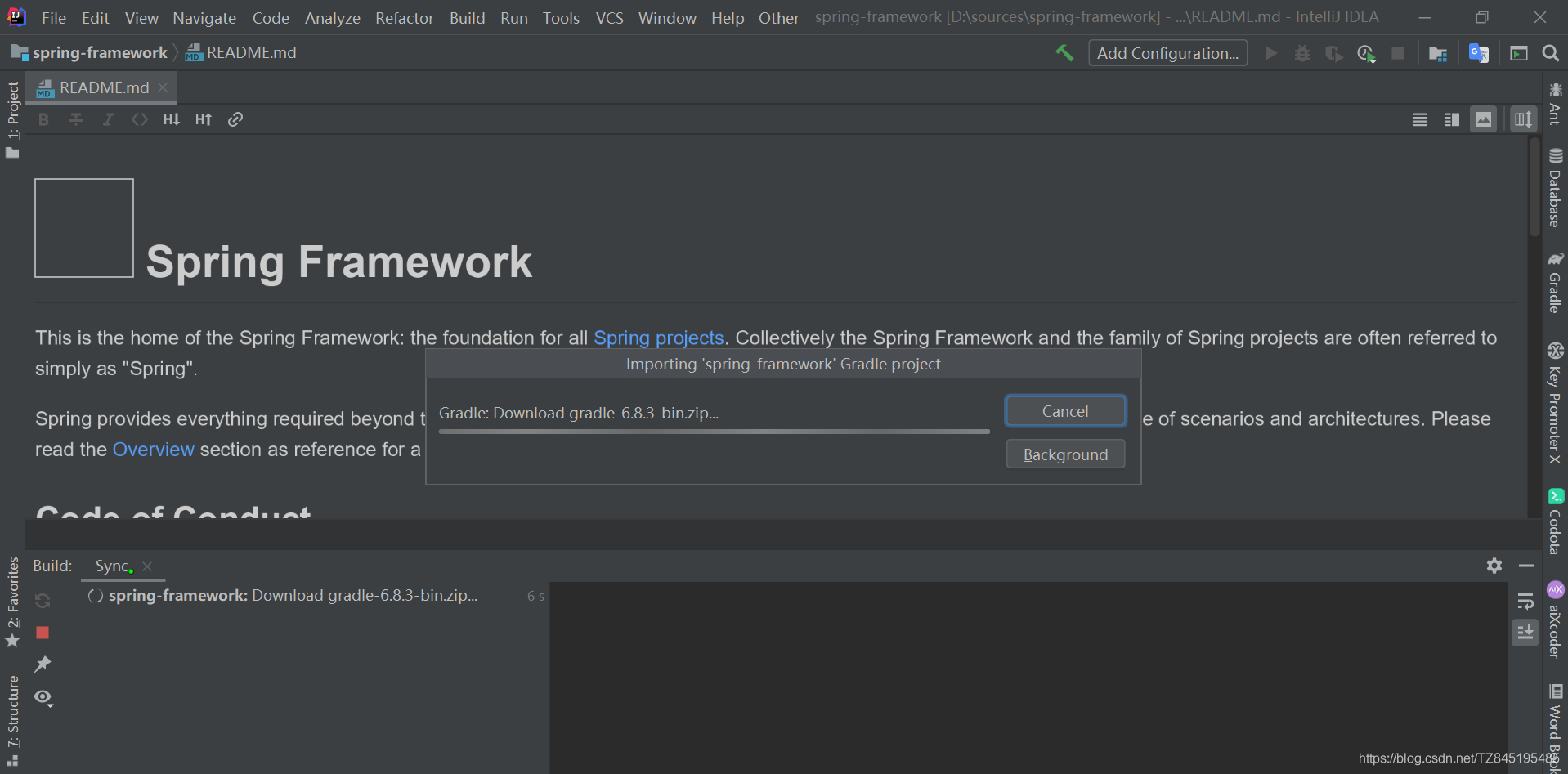1568x774 pixels.
Task: Open the VCS menu
Action: click(x=609, y=18)
